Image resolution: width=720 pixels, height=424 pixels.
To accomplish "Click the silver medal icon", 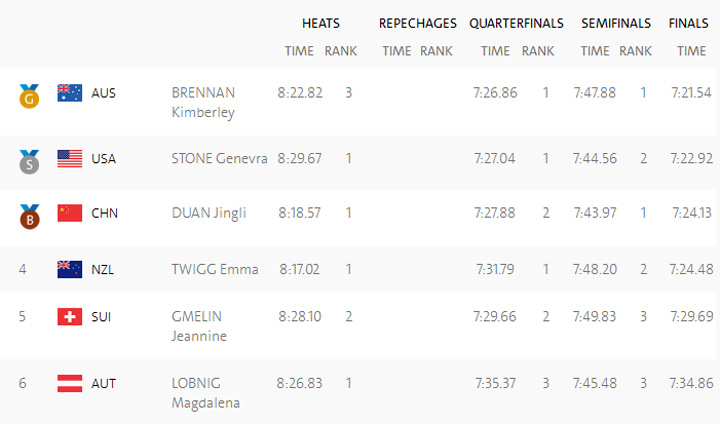I will (x=28, y=160).
